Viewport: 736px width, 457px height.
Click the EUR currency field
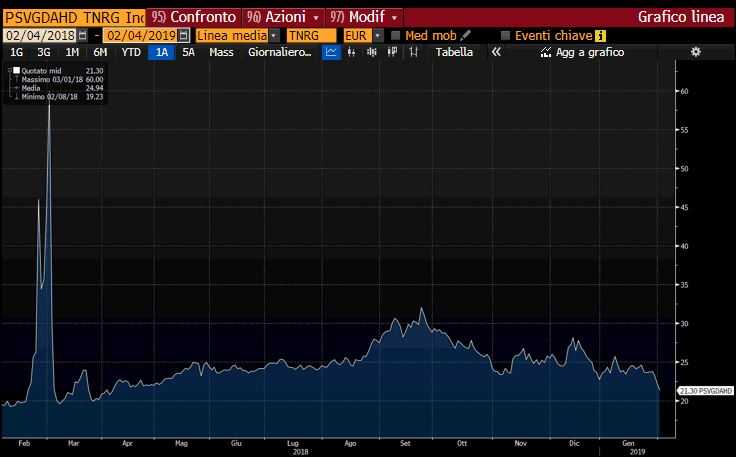click(x=358, y=36)
